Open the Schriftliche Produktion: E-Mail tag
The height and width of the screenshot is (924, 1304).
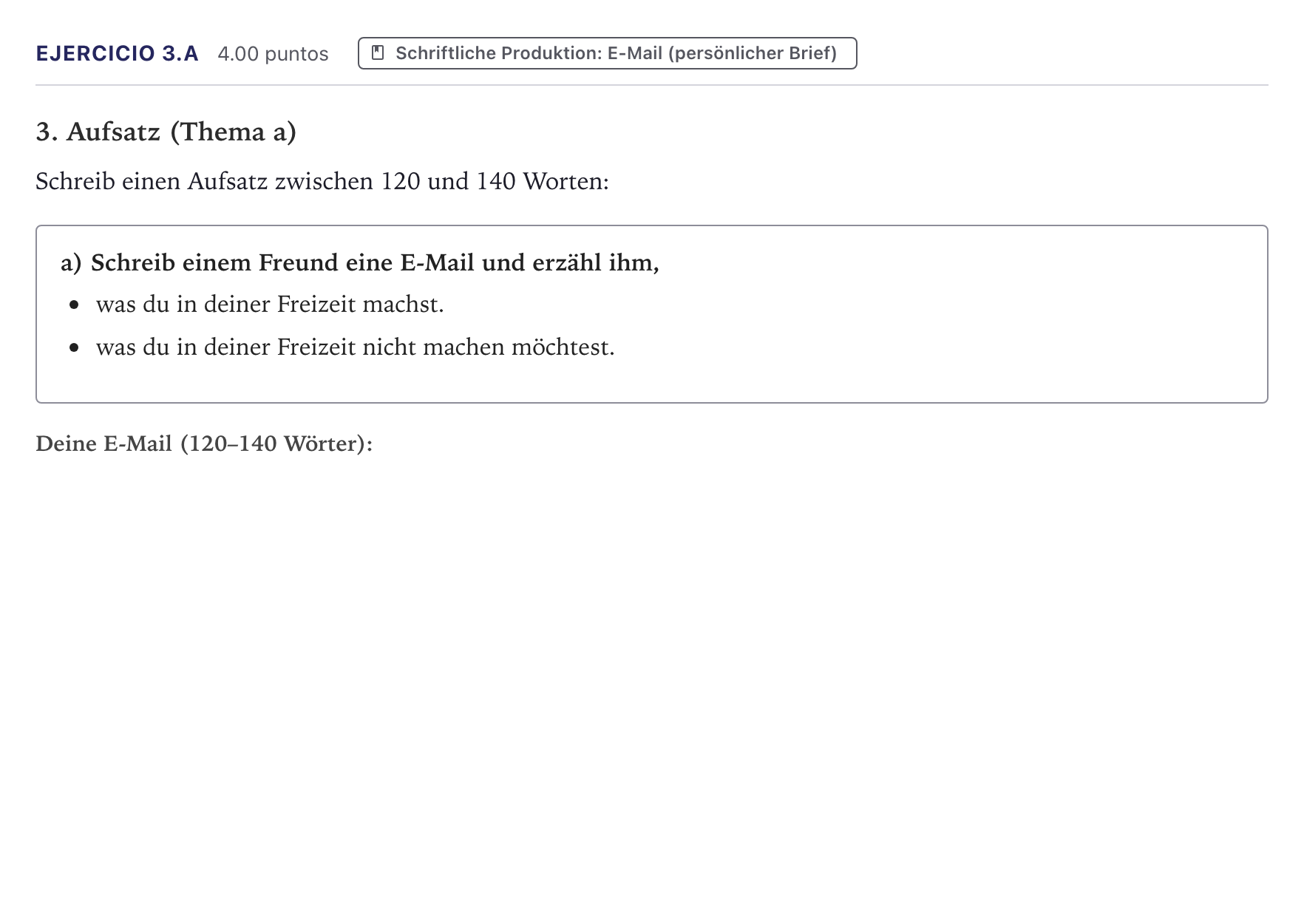tap(607, 53)
